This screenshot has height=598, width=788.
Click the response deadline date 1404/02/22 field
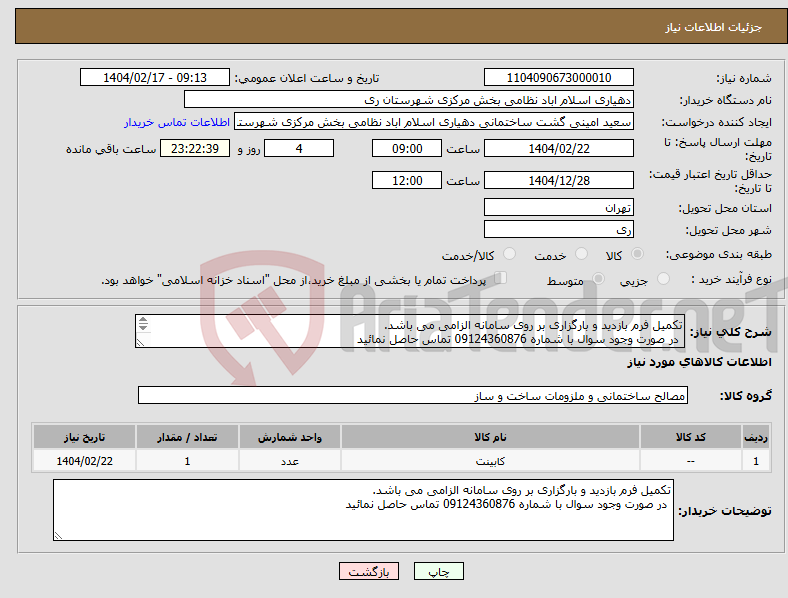click(x=558, y=148)
